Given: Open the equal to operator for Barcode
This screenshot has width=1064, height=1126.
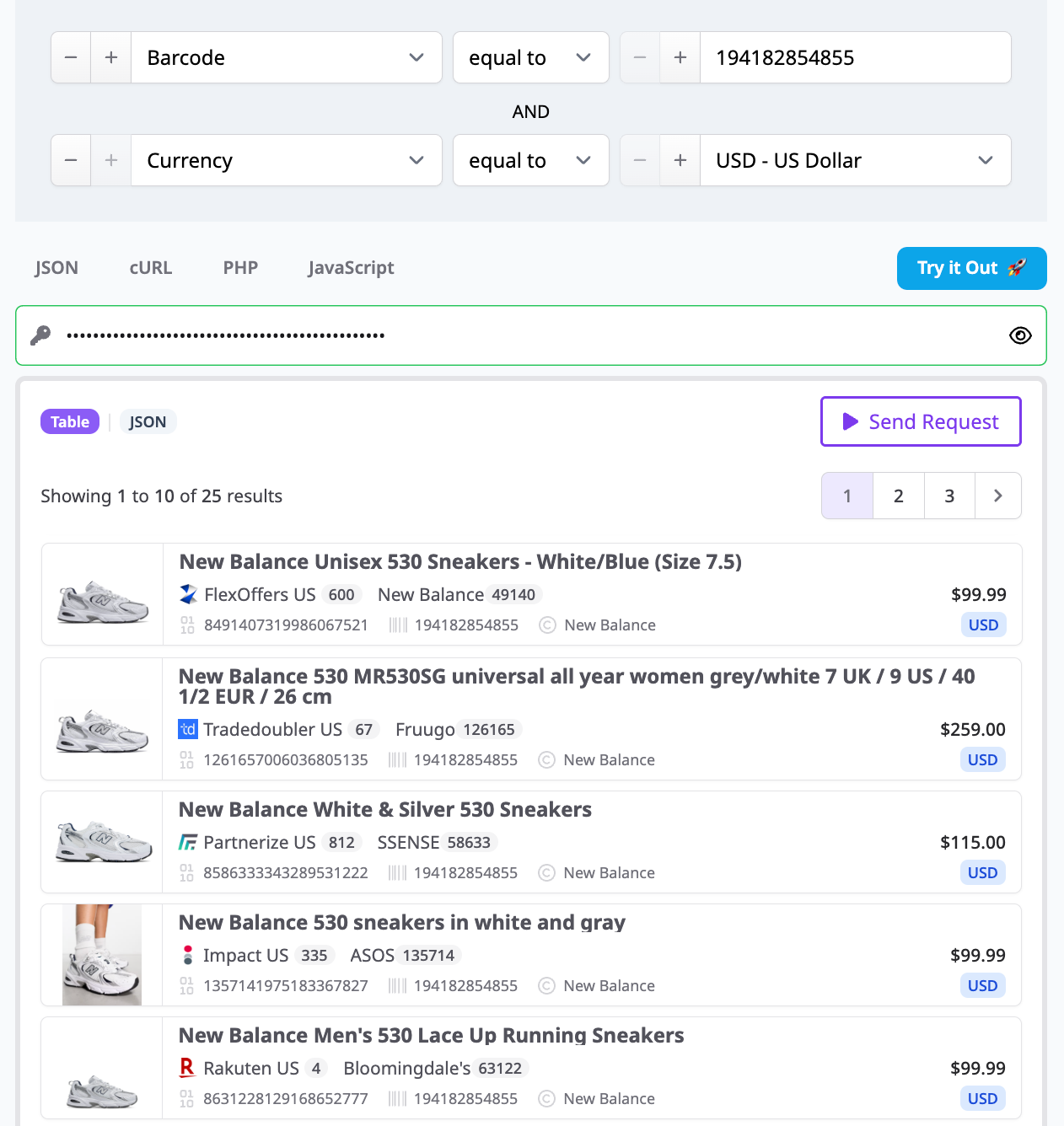Looking at the screenshot, I should point(531,57).
